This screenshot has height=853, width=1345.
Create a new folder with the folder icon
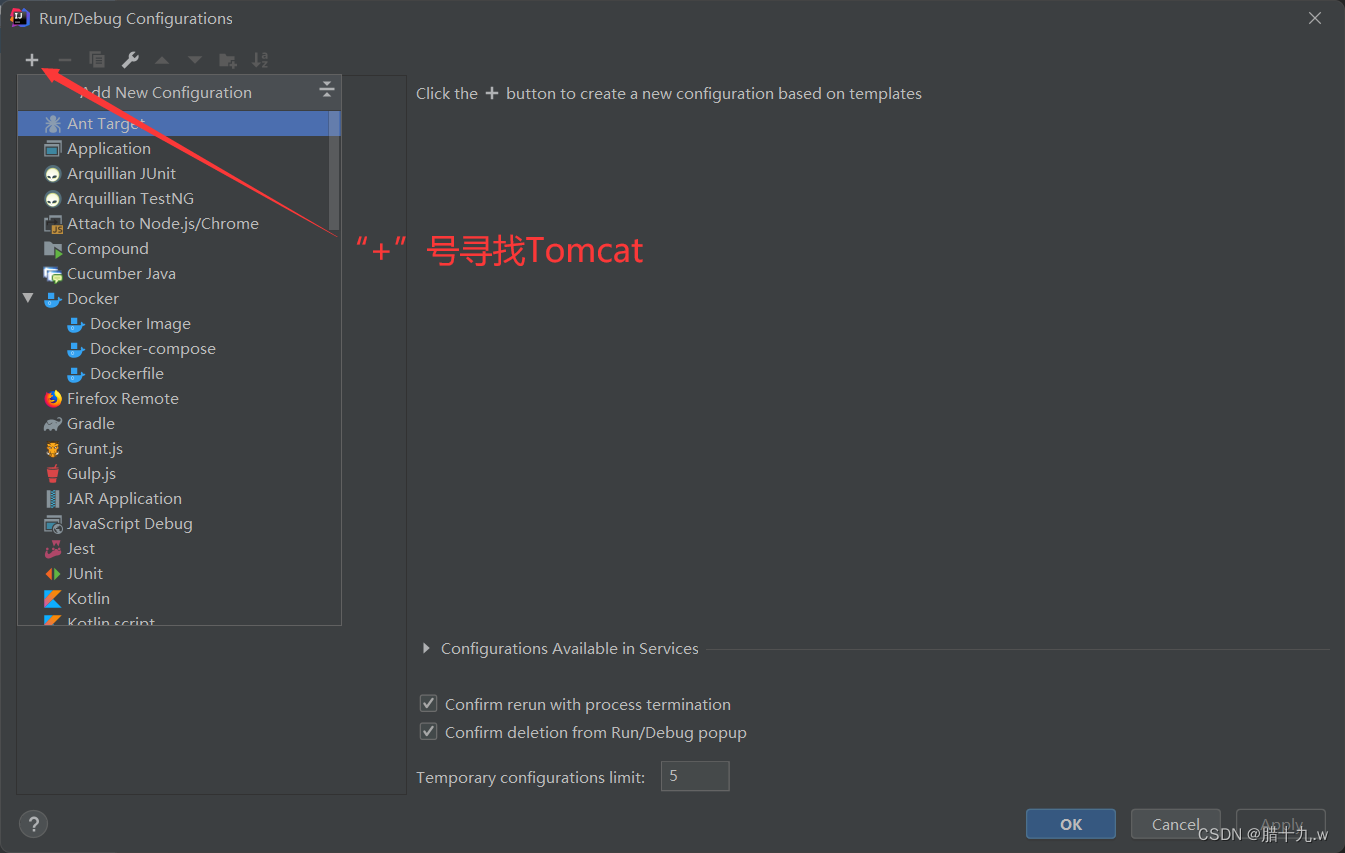[x=227, y=60]
